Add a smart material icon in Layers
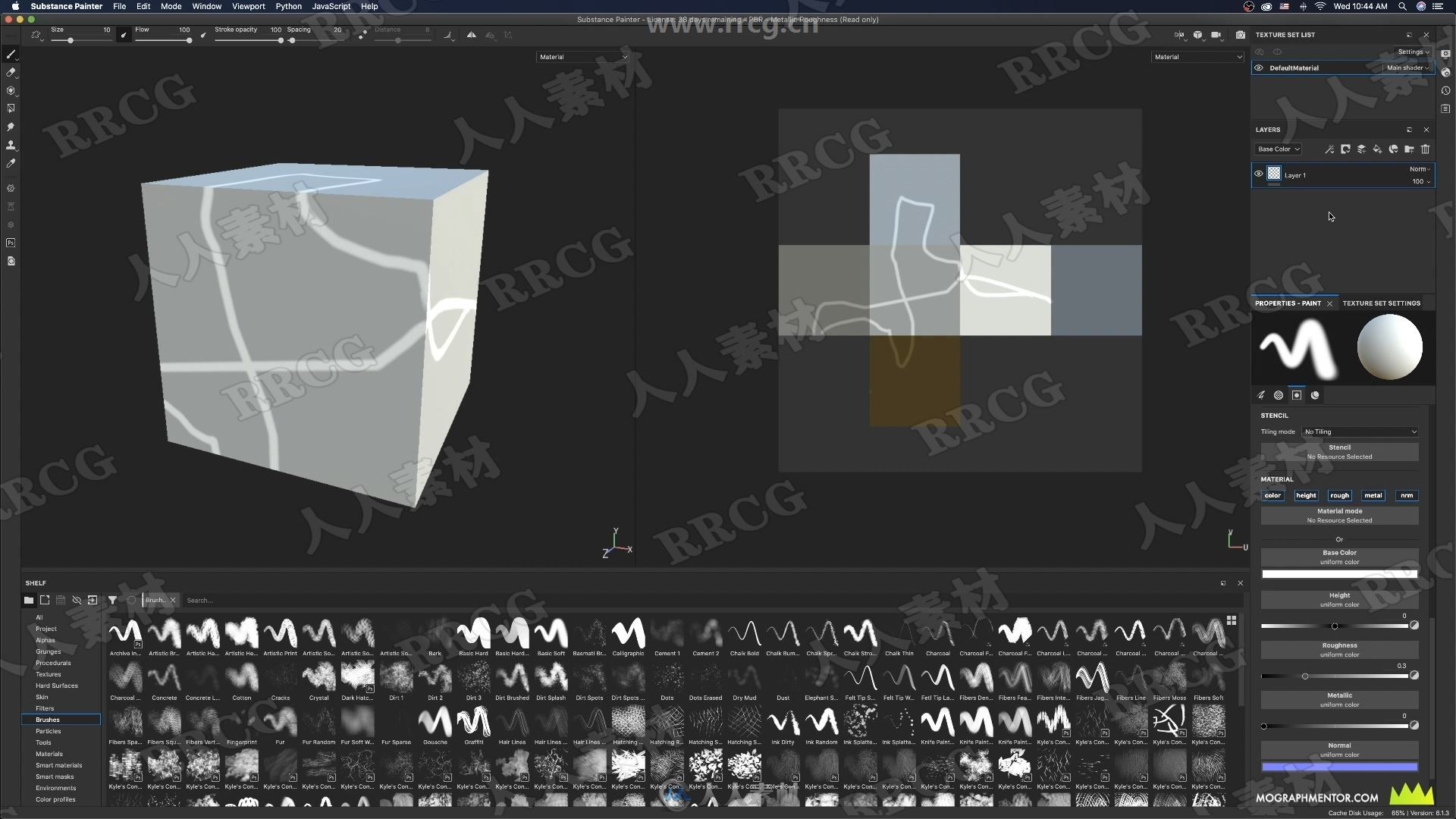This screenshot has height=819, width=1456. point(1393,149)
